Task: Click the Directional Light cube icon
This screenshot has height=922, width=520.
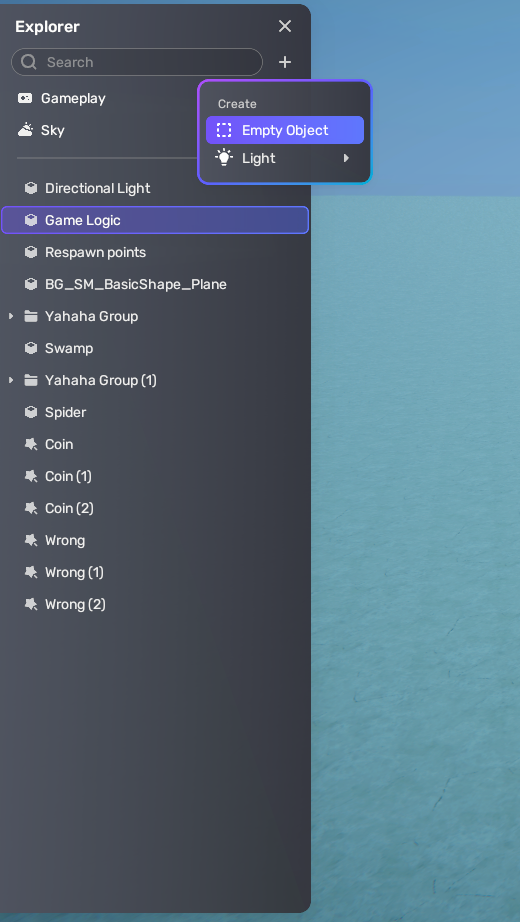Action: click(x=31, y=188)
